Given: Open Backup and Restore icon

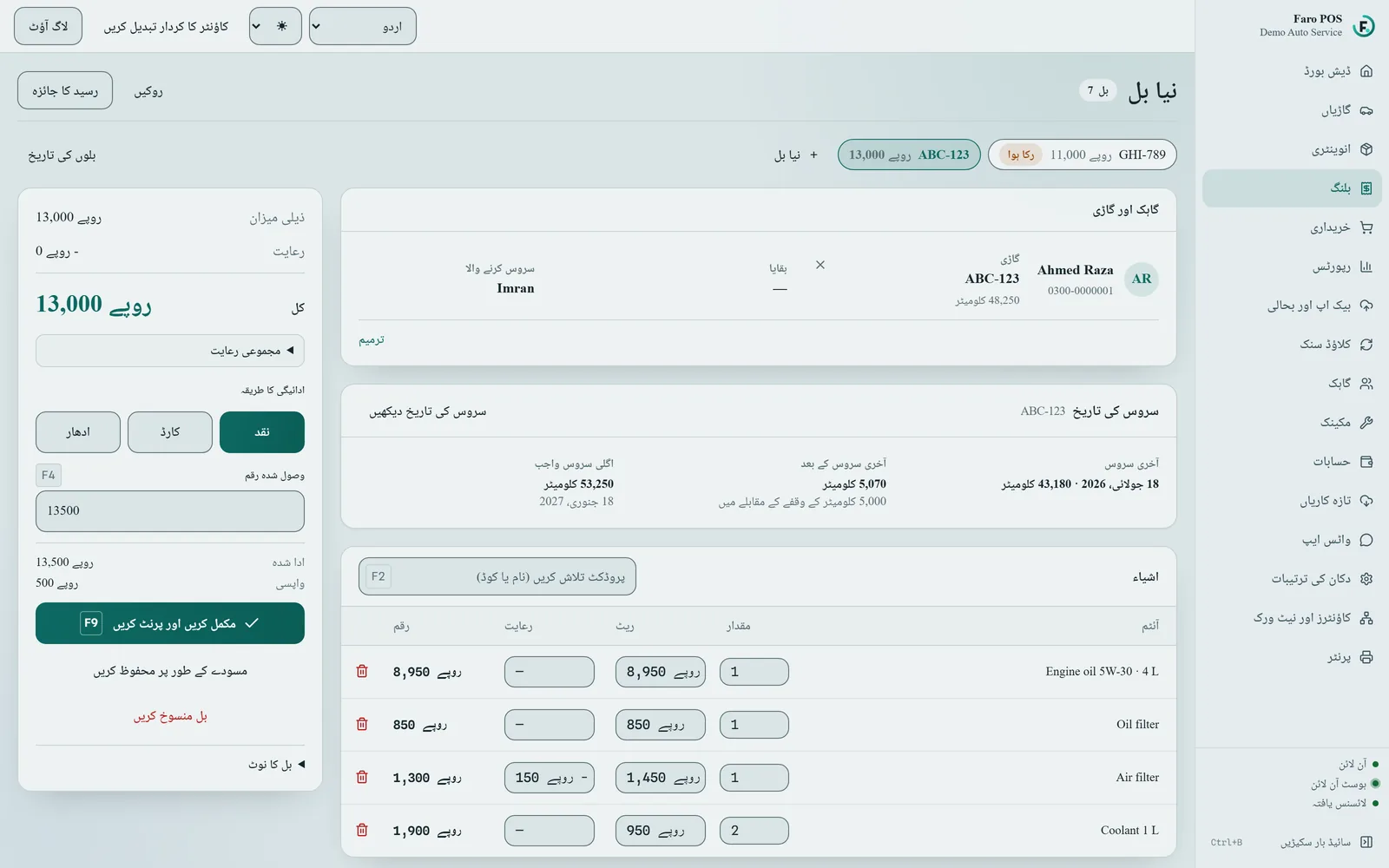Looking at the screenshot, I should (x=1366, y=306).
